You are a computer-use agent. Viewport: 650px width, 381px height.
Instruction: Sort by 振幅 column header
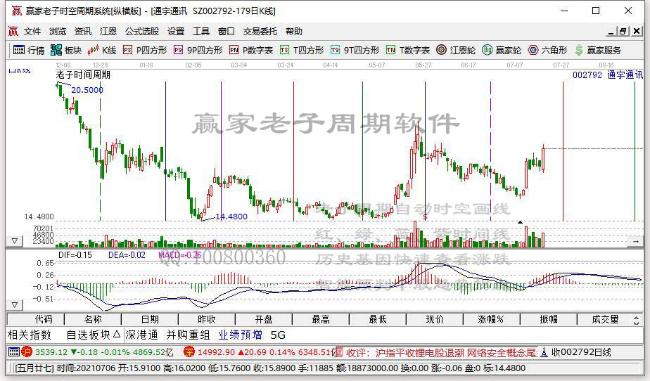(548, 319)
